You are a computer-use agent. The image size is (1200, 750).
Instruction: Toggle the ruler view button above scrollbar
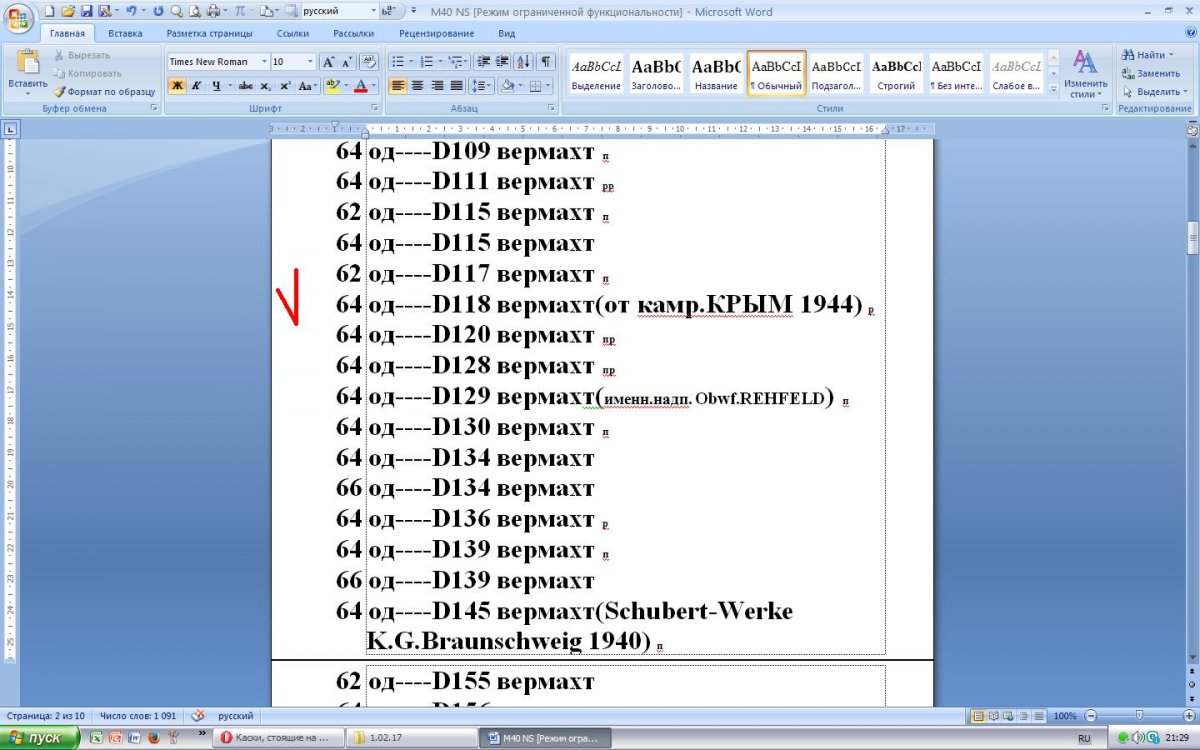[1191, 129]
